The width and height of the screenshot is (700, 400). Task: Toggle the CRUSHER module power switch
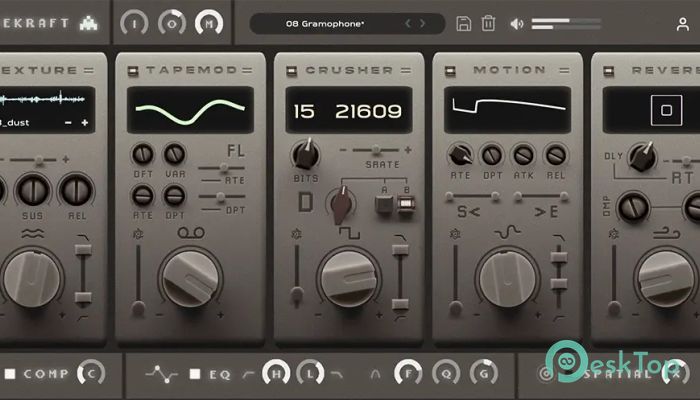292,70
